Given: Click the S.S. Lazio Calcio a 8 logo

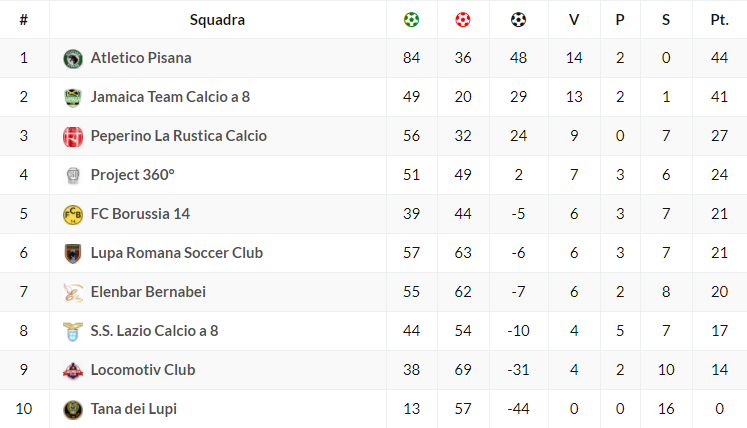Looking at the screenshot, I should (72, 331).
